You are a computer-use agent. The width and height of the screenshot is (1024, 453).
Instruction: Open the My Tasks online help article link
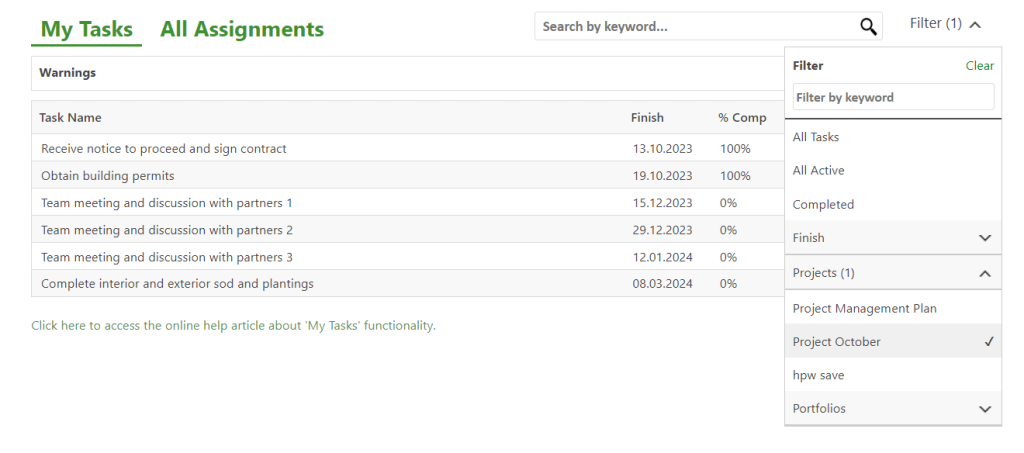click(233, 325)
